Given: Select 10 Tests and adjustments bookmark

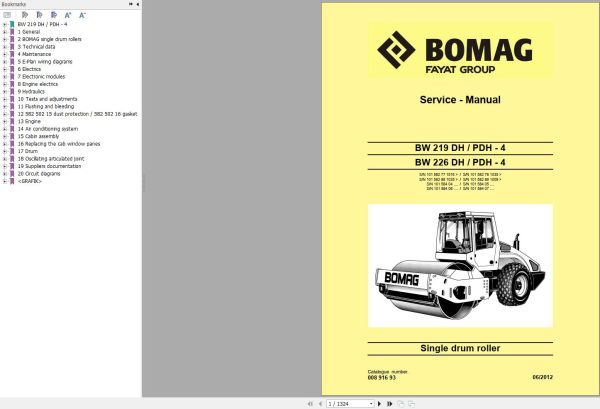Looking at the screenshot, I should point(47,99).
